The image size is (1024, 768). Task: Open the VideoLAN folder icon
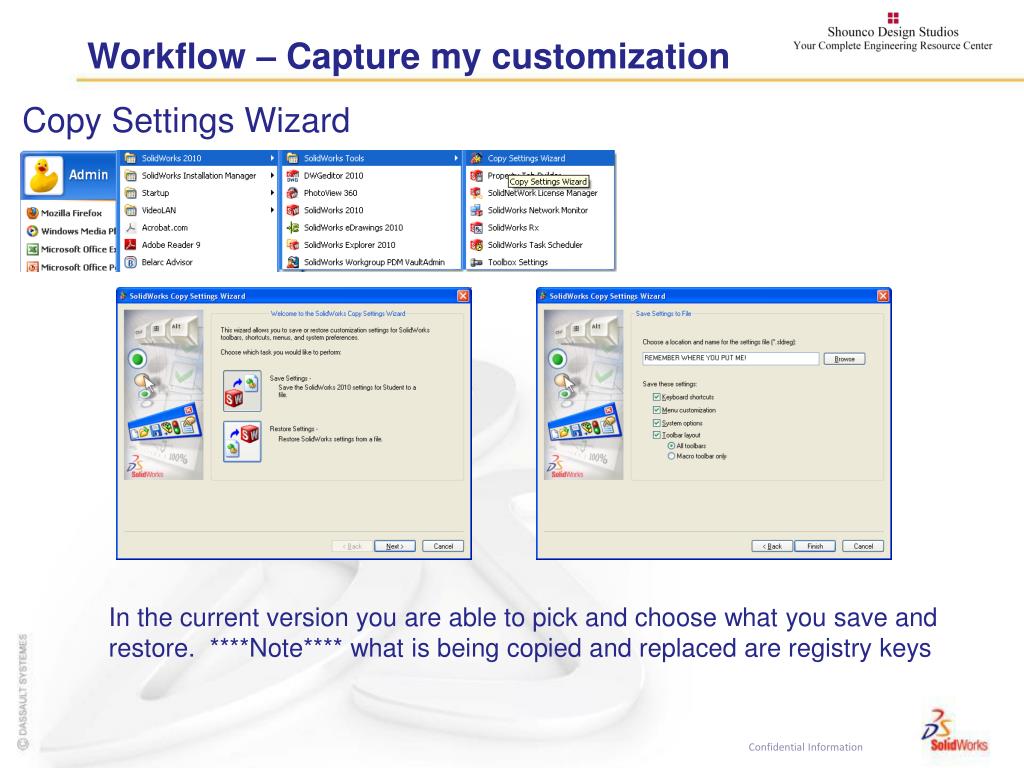[131, 210]
